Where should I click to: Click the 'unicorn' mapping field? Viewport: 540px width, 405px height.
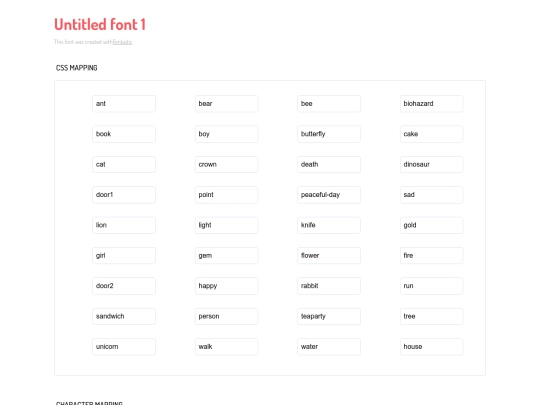click(124, 347)
